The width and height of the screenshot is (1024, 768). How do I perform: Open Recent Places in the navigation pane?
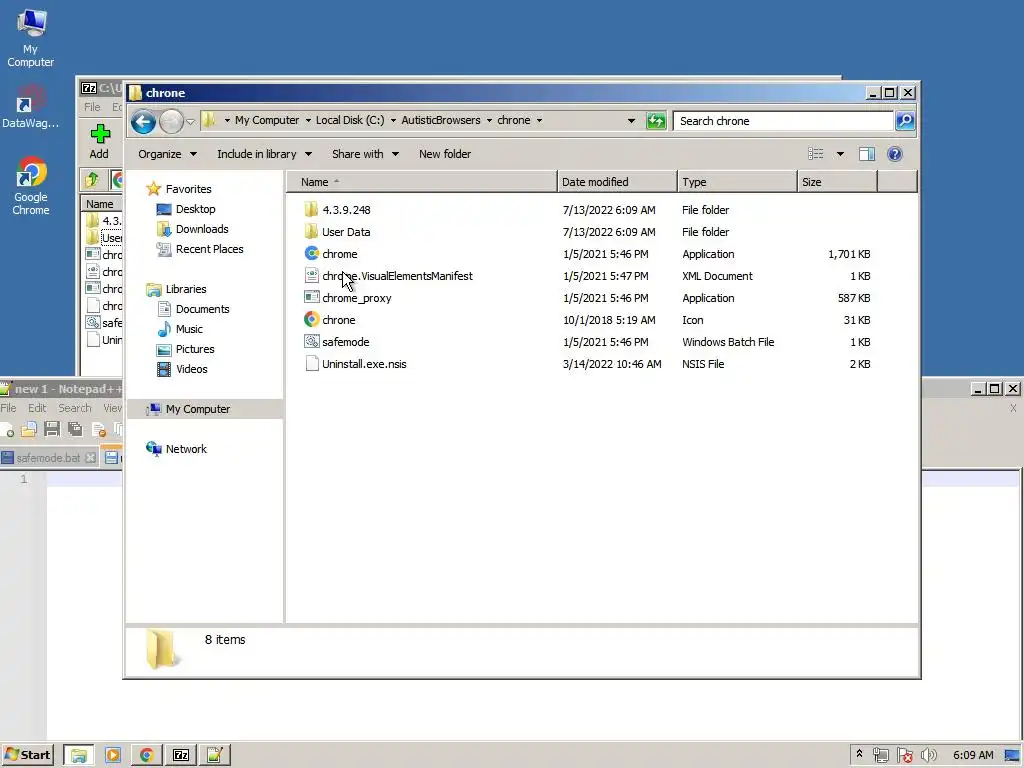[209, 249]
